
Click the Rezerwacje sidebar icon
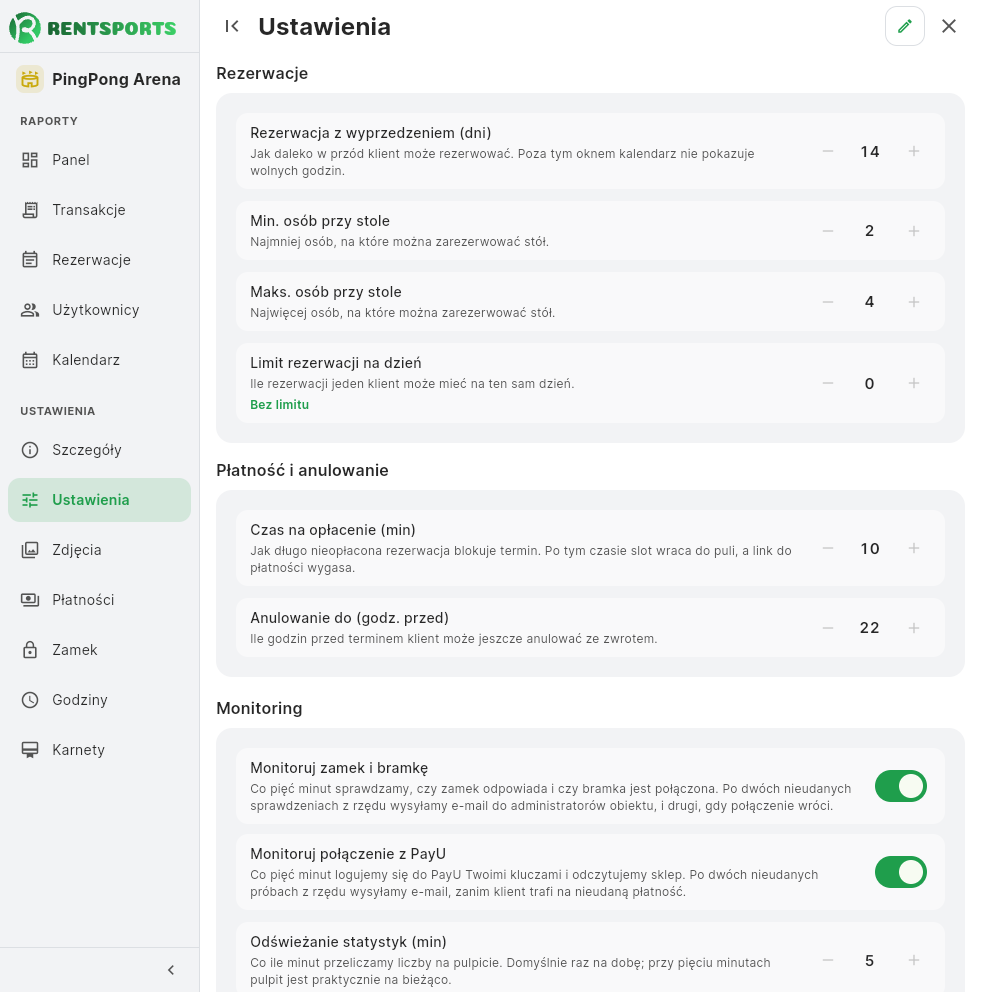coord(30,260)
